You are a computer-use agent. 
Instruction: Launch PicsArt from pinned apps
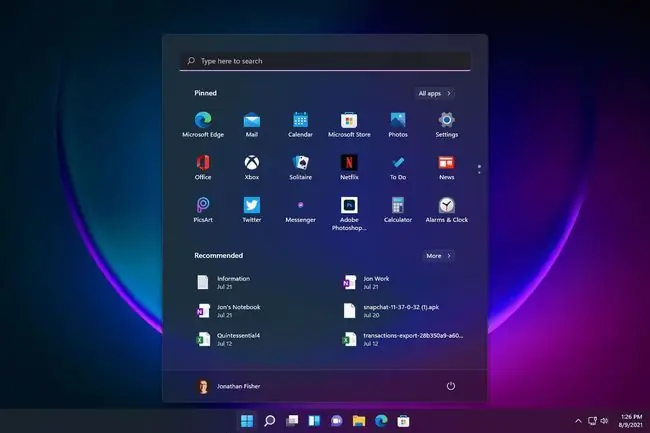[x=203, y=210]
